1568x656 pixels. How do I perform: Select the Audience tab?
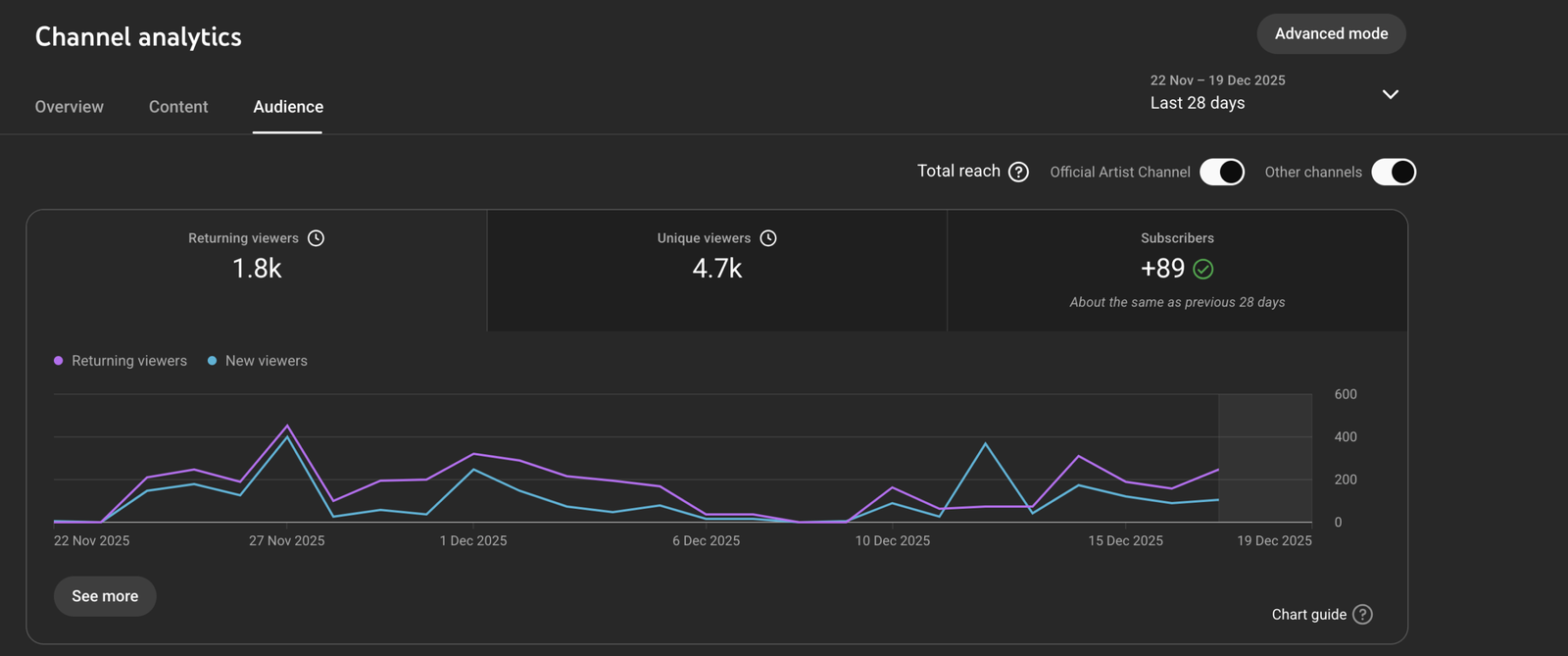[x=288, y=107]
